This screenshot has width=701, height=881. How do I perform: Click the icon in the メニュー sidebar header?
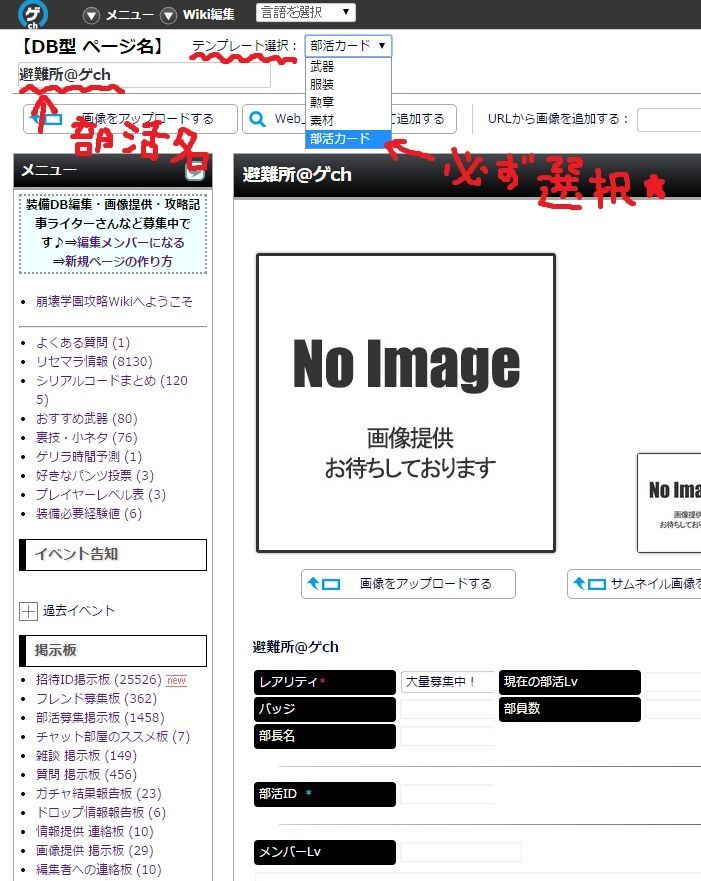[x=195, y=171]
